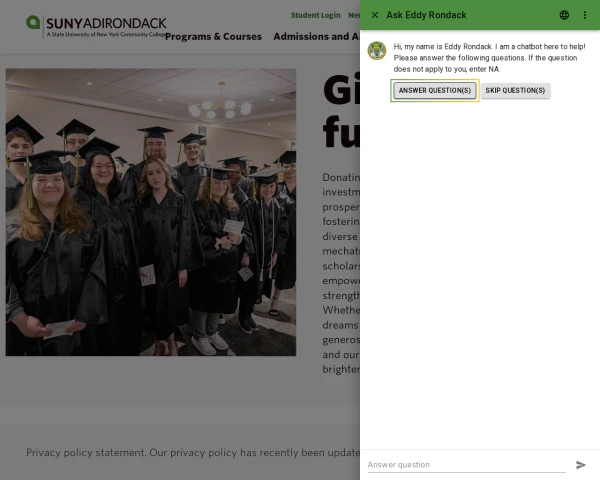Click the graduates group photo
The image size is (600, 480).
point(151,212)
